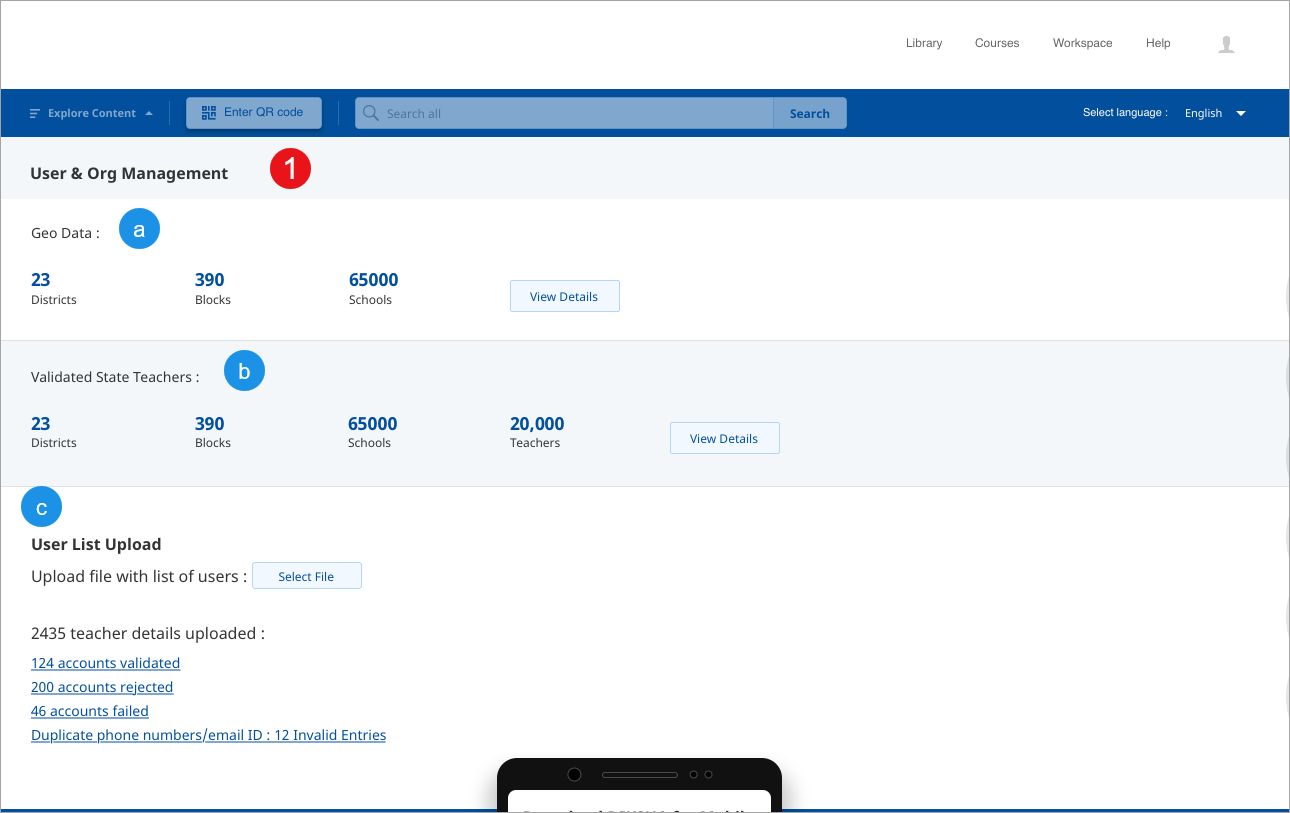The image size is (1290, 813).
Task: Open the English language dropdown
Action: point(1214,113)
